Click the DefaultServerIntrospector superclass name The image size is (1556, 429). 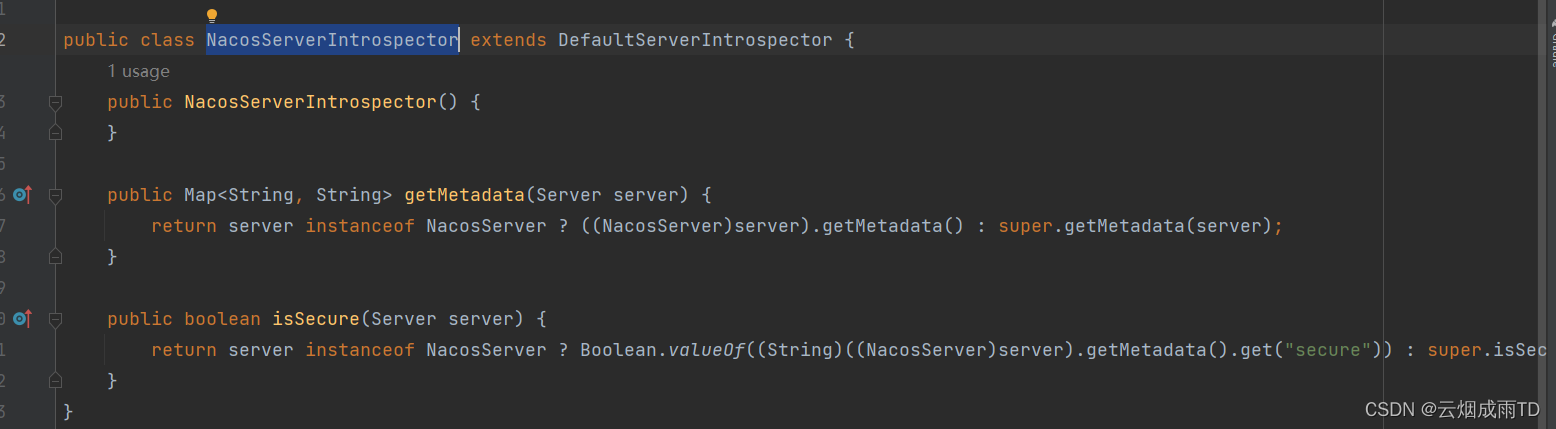pyautogui.click(x=694, y=40)
